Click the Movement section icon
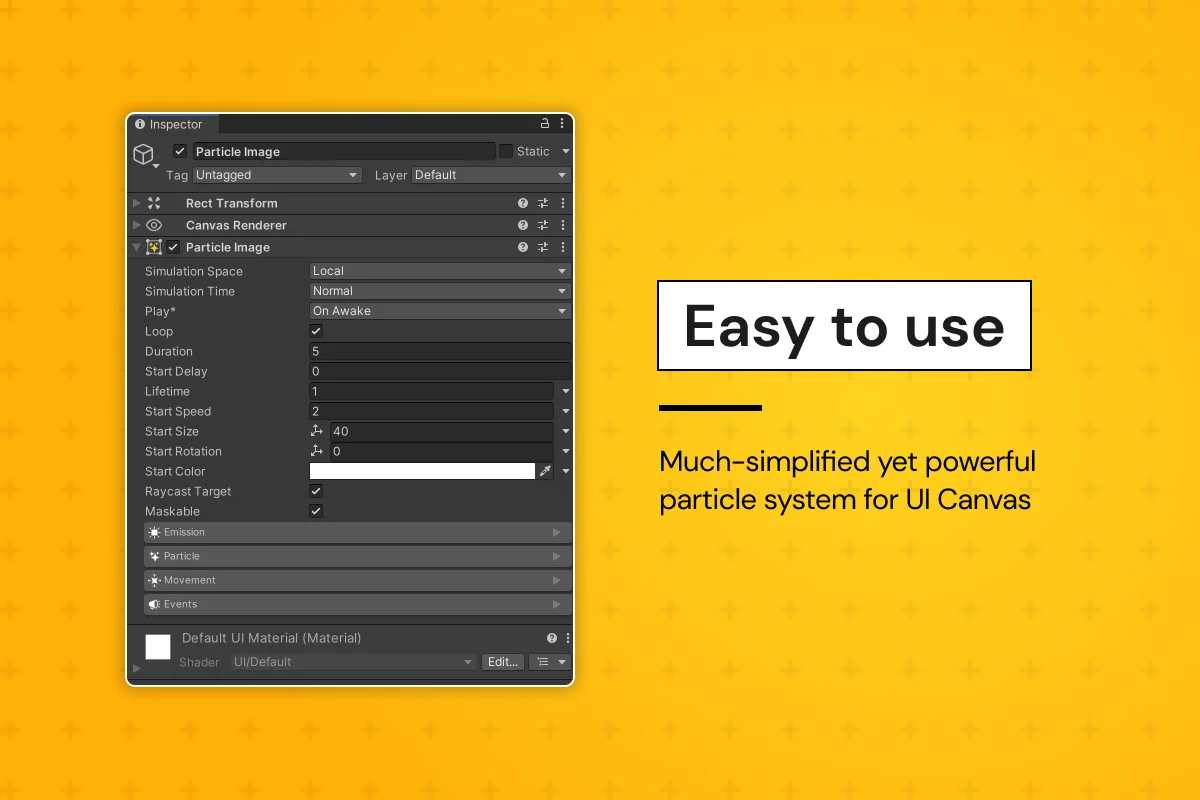This screenshot has height=800, width=1200. point(153,580)
